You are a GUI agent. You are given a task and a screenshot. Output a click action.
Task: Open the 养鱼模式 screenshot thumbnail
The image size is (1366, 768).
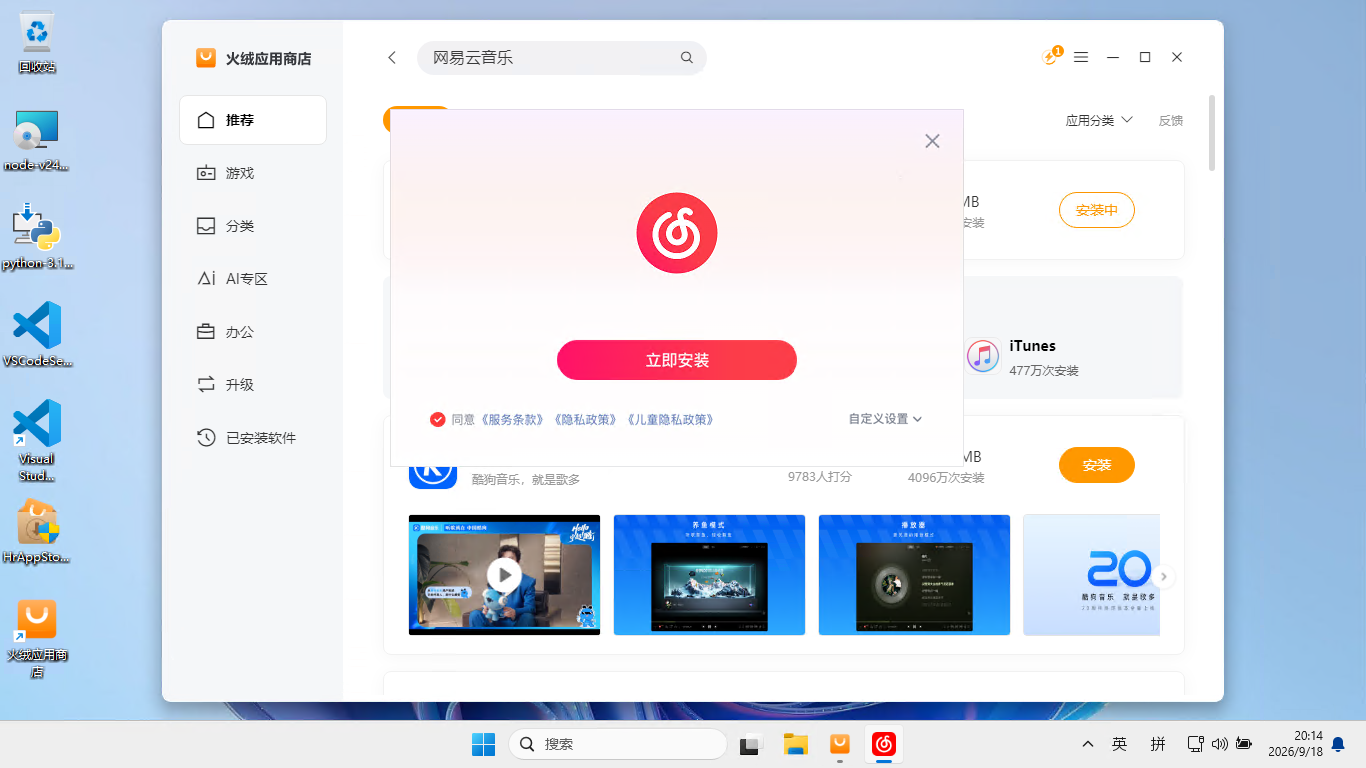point(709,575)
